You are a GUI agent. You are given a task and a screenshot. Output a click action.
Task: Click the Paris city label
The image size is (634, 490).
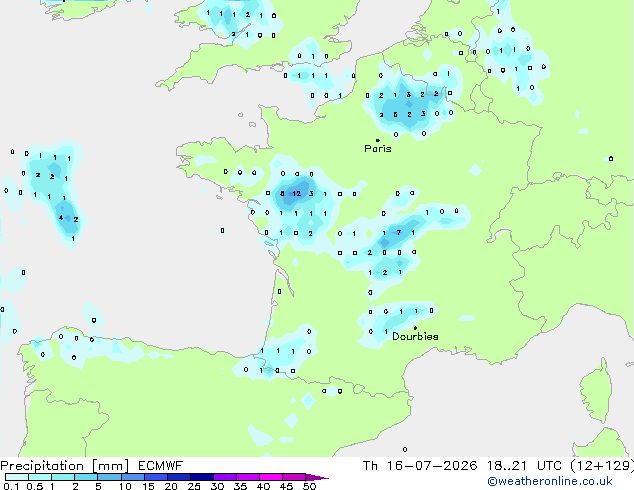[378, 149]
